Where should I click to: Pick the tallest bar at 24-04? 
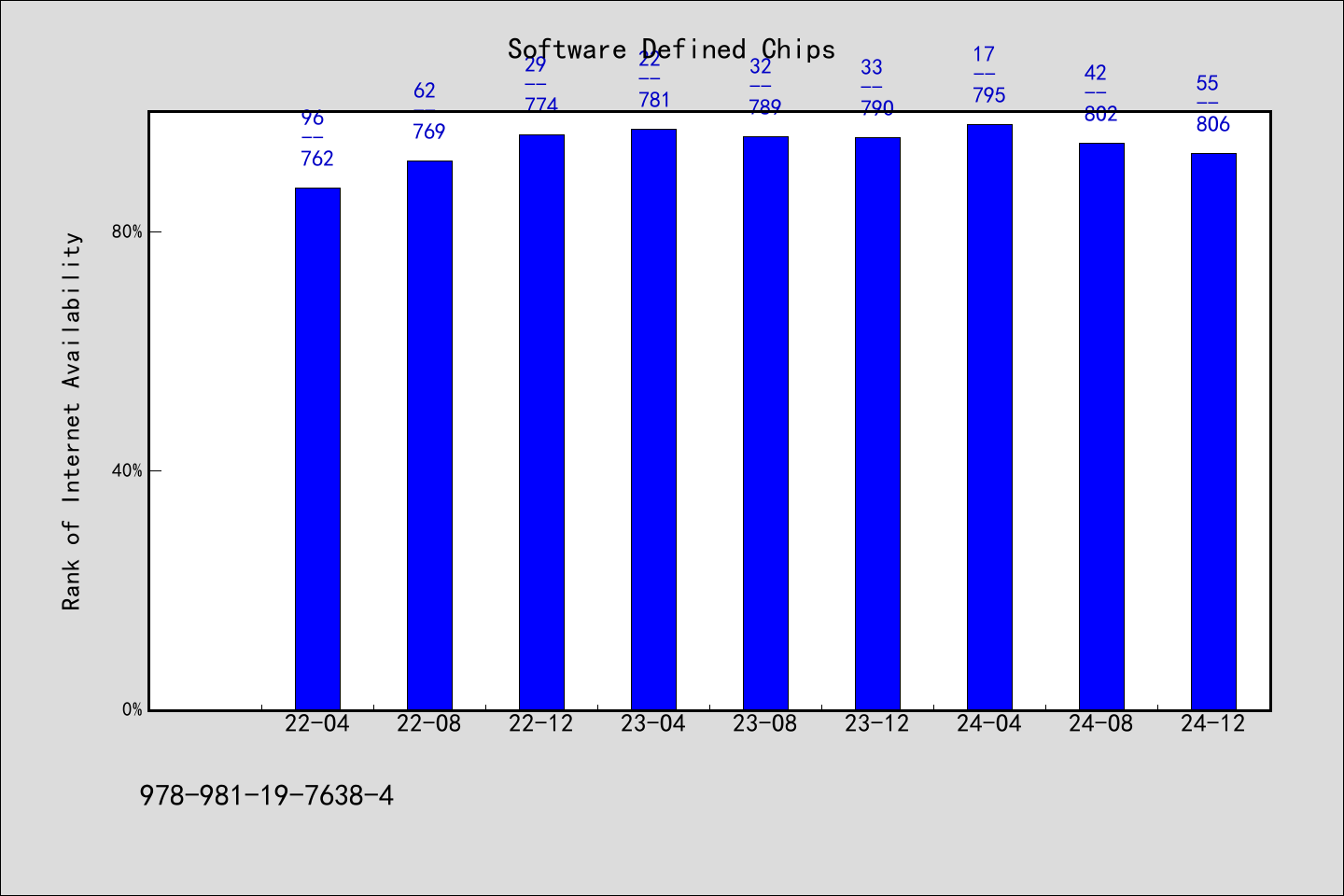(x=989, y=417)
